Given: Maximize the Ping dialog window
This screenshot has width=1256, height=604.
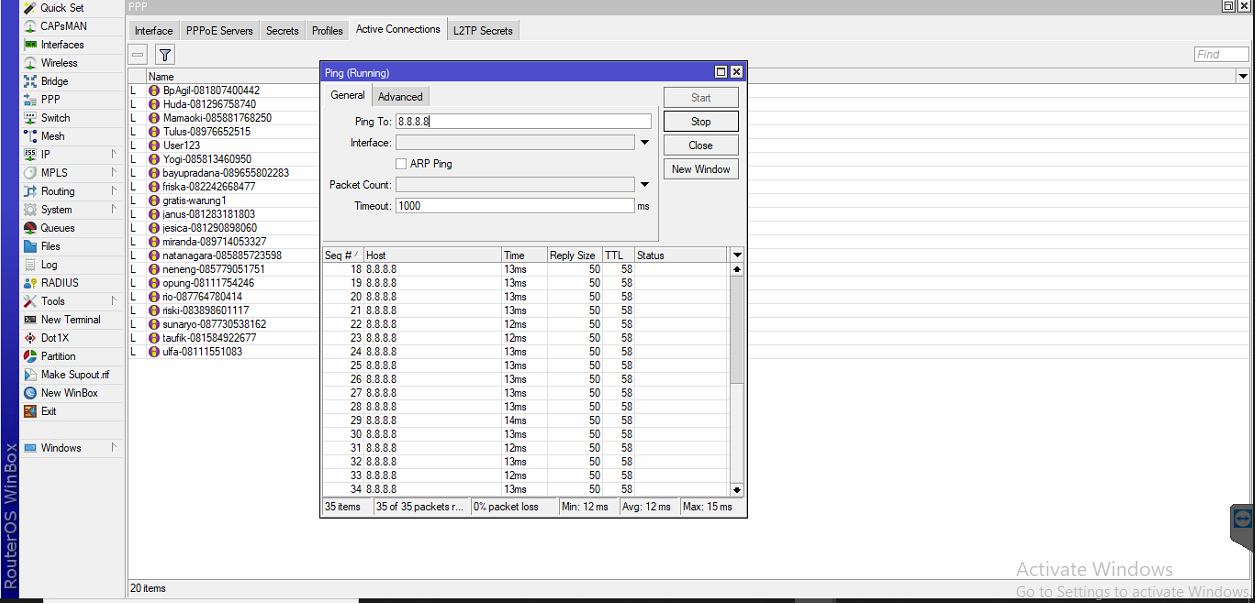Looking at the screenshot, I should 721,72.
